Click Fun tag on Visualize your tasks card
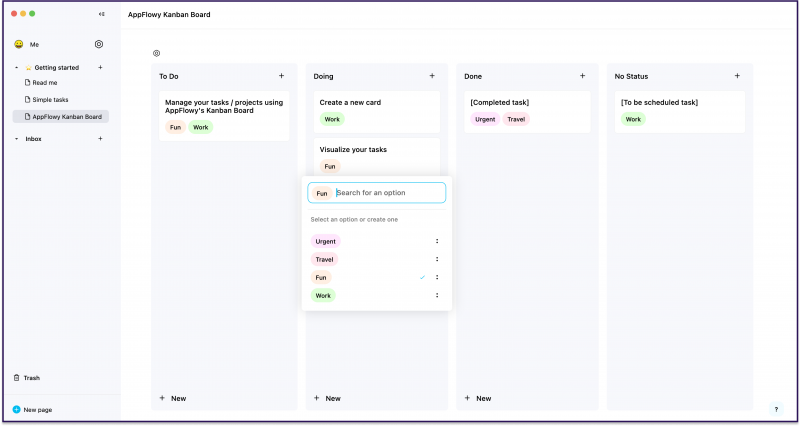800x426 pixels. click(330, 166)
